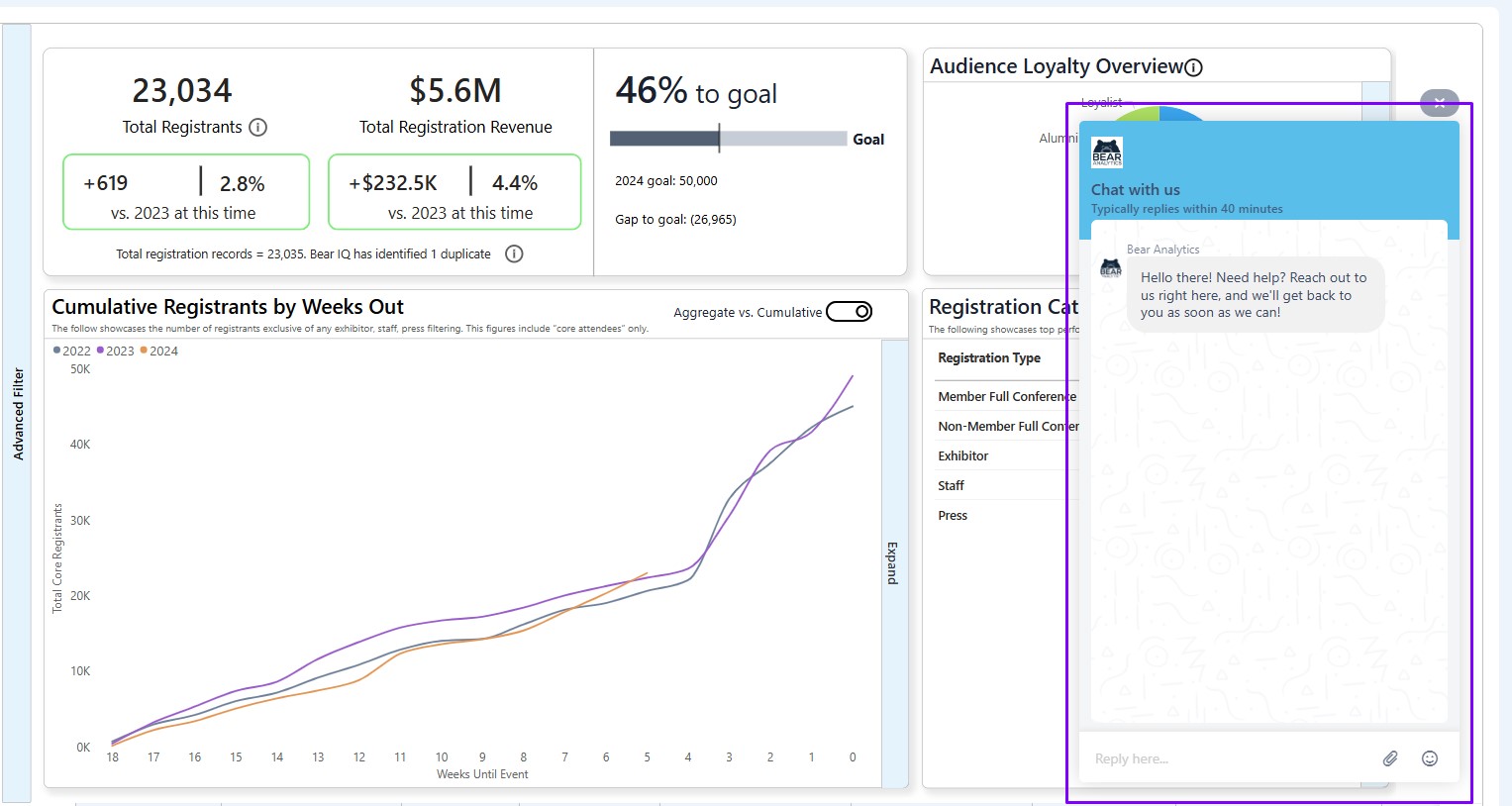Click the 46% to goal progress bar
This screenshot has height=806, width=1512.
(x=728, y=139)
